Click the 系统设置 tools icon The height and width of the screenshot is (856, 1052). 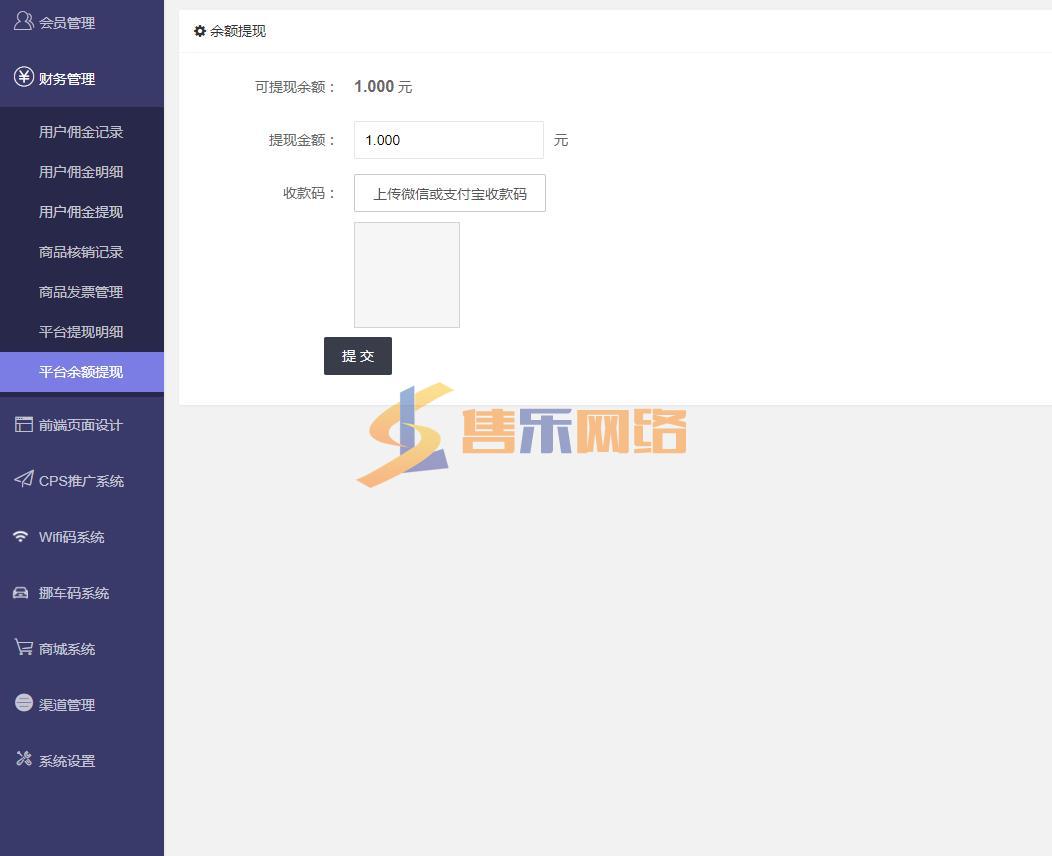pyautogui.click(x=23, y=759)
